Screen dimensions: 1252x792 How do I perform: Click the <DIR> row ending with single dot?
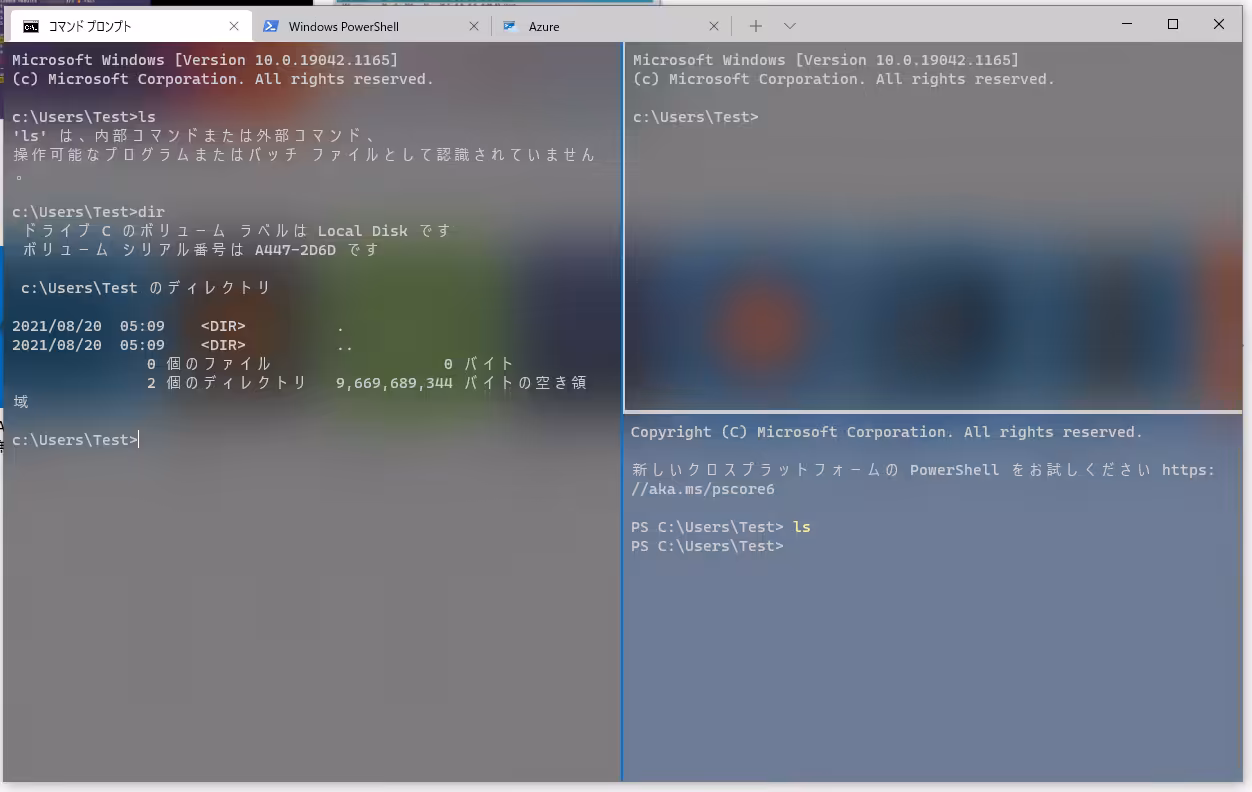pyautogui.click(x=178, y=326)
